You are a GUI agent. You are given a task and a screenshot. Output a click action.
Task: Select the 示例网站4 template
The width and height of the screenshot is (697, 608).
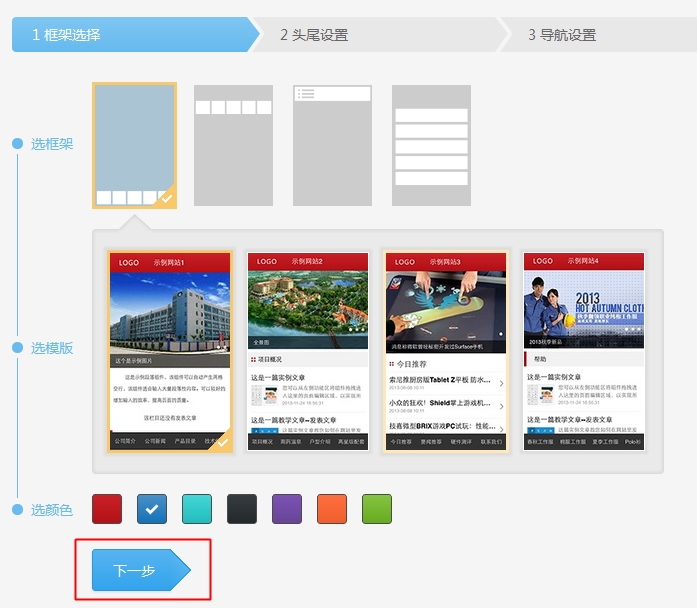click(584, 352)
